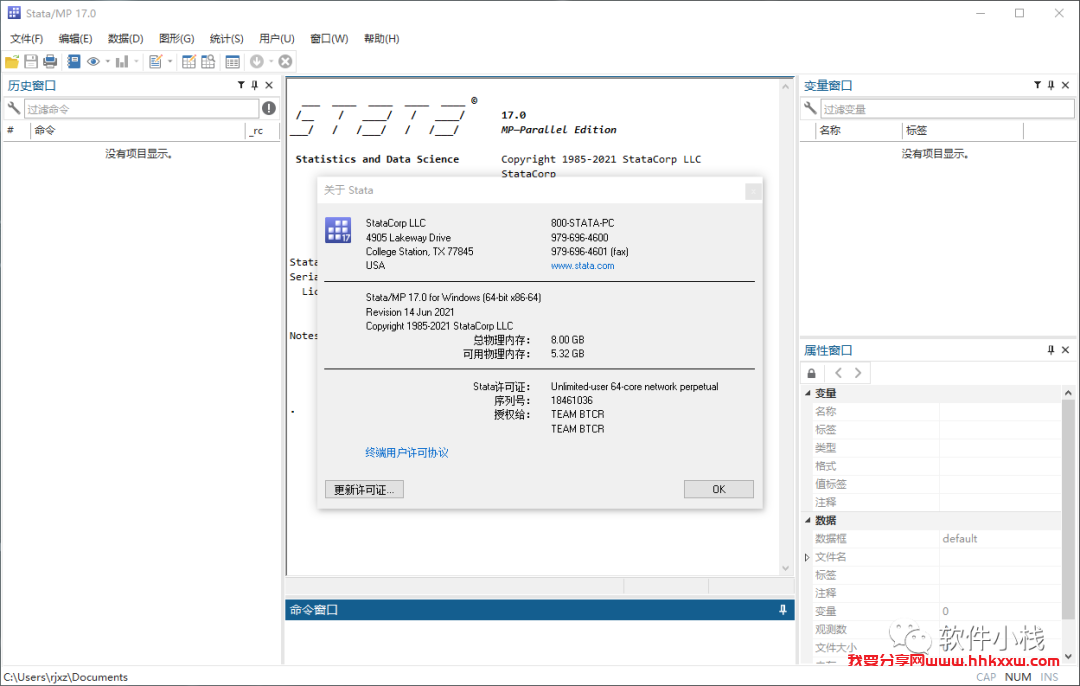Viewport: 1080px width, 686px height.
Task: Open the Variables Manager icon
Action: point(233,61)
